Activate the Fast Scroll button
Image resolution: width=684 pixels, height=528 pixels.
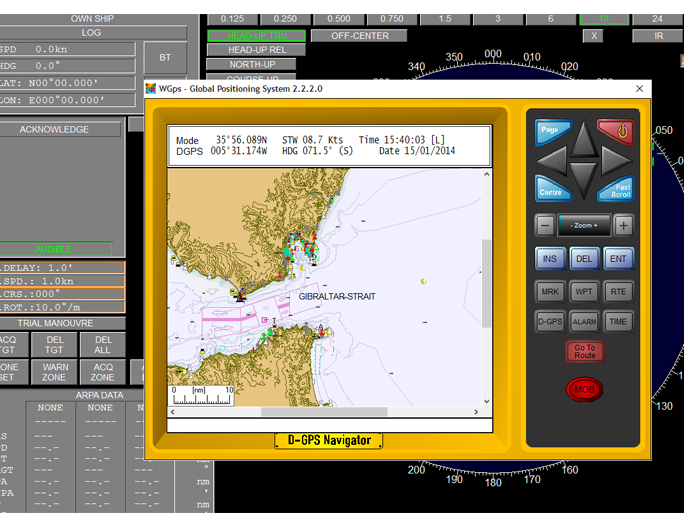tap(618, 190)
